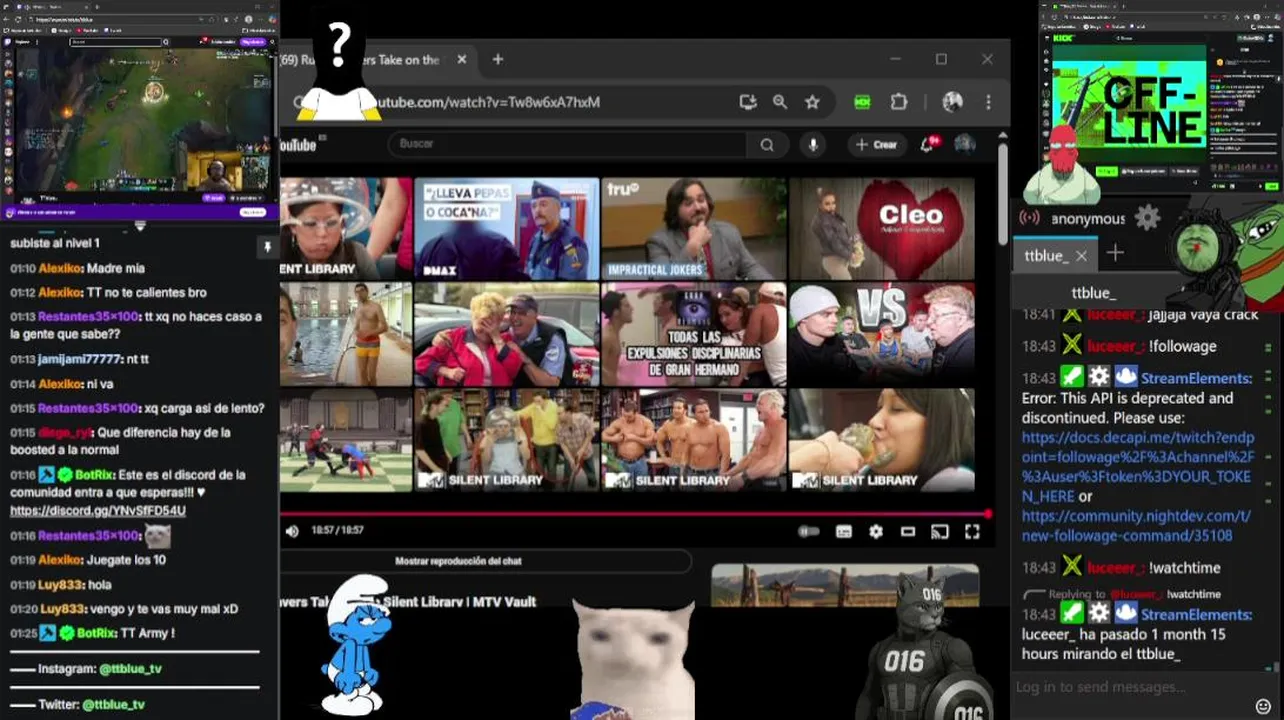Open the emoji picker smiley icon
Viewport: 1284px width, 720px height.
[x=1263, y=706]
